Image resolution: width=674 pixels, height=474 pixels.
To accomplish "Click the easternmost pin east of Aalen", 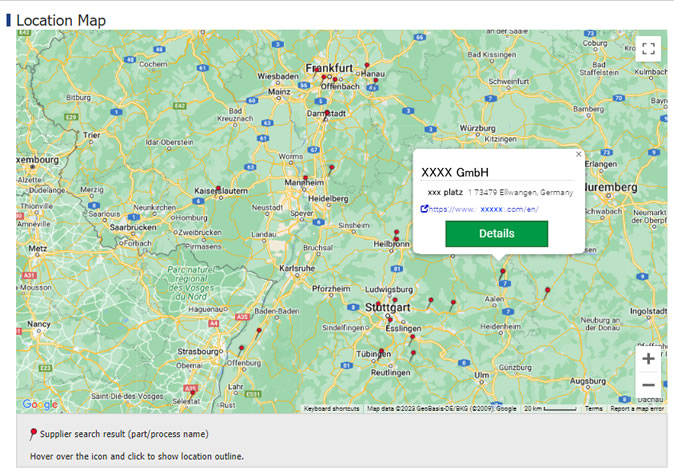I will click(548, 291).
